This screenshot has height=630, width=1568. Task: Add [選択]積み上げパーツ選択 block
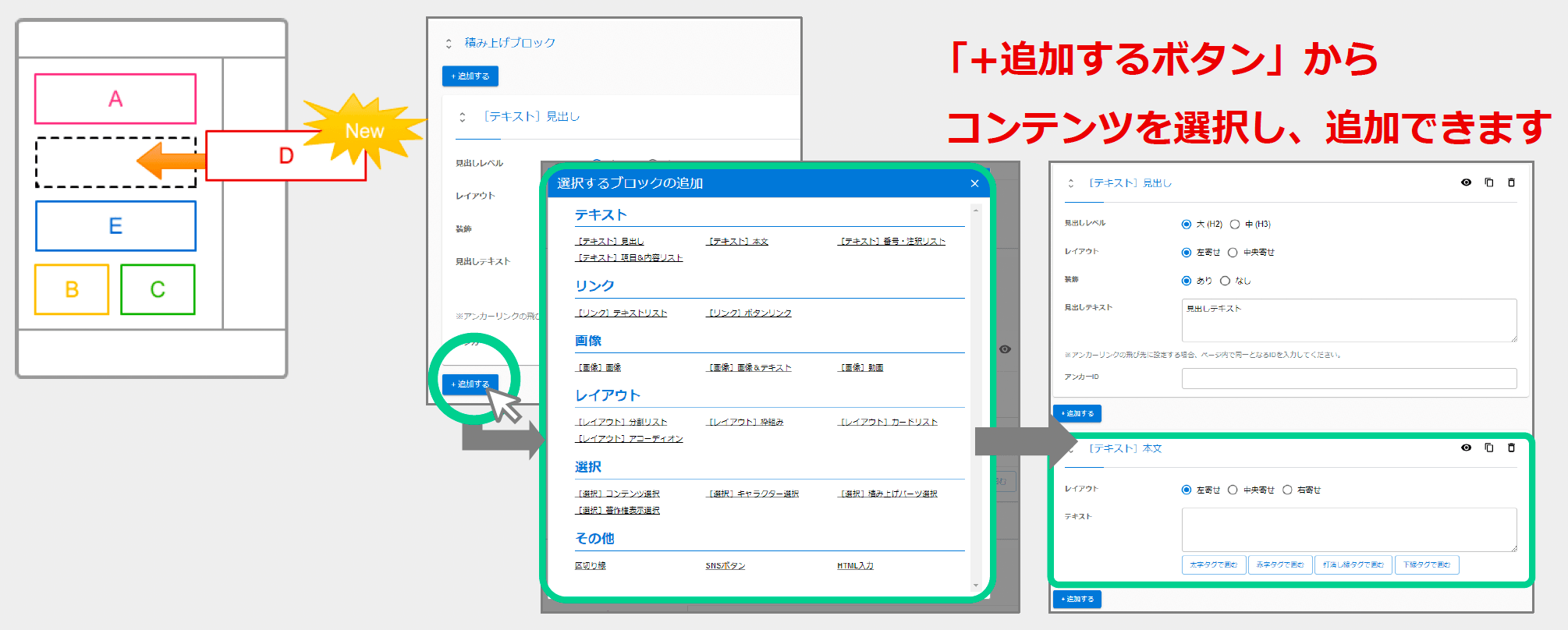[888, 494]
